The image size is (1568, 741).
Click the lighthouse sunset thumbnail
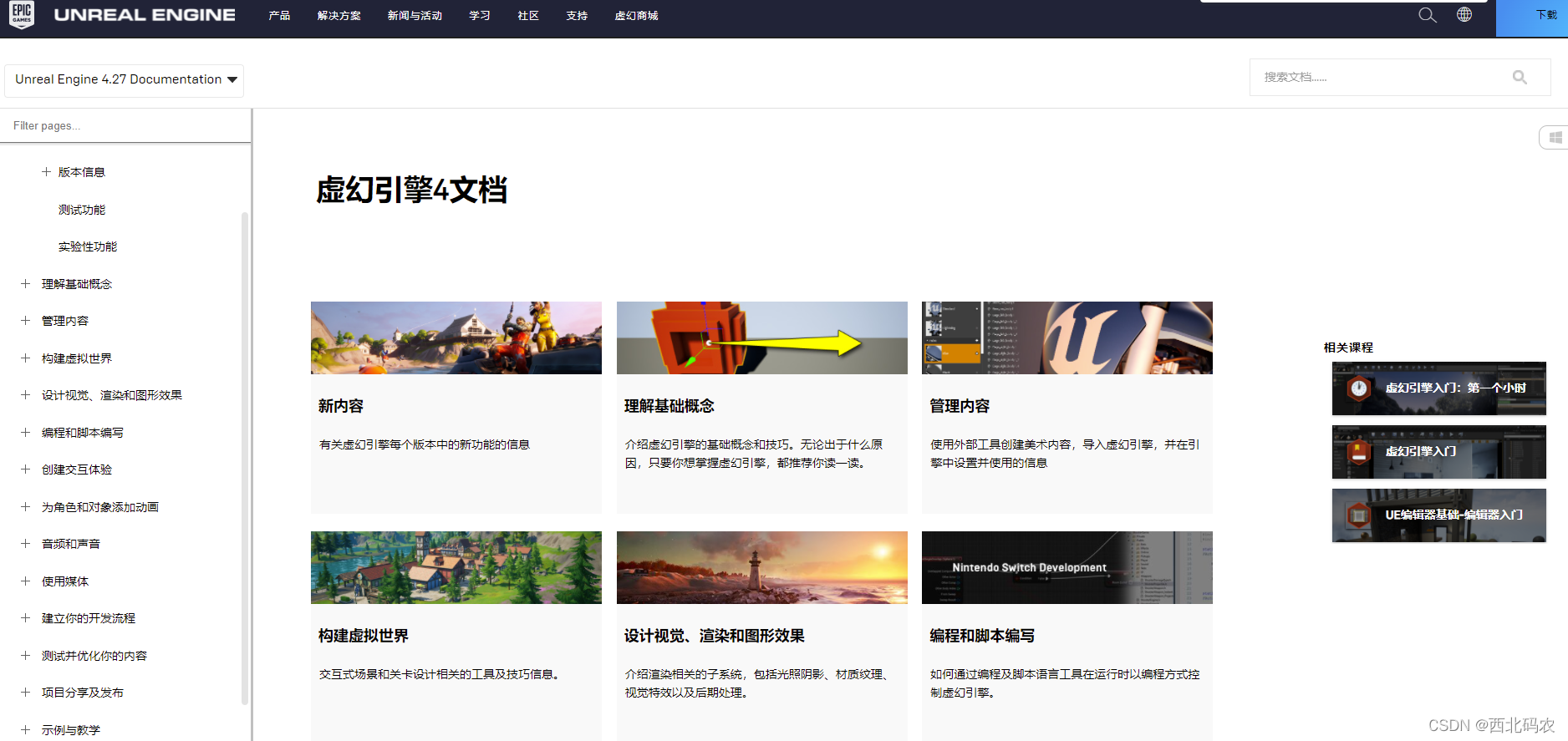762,567
